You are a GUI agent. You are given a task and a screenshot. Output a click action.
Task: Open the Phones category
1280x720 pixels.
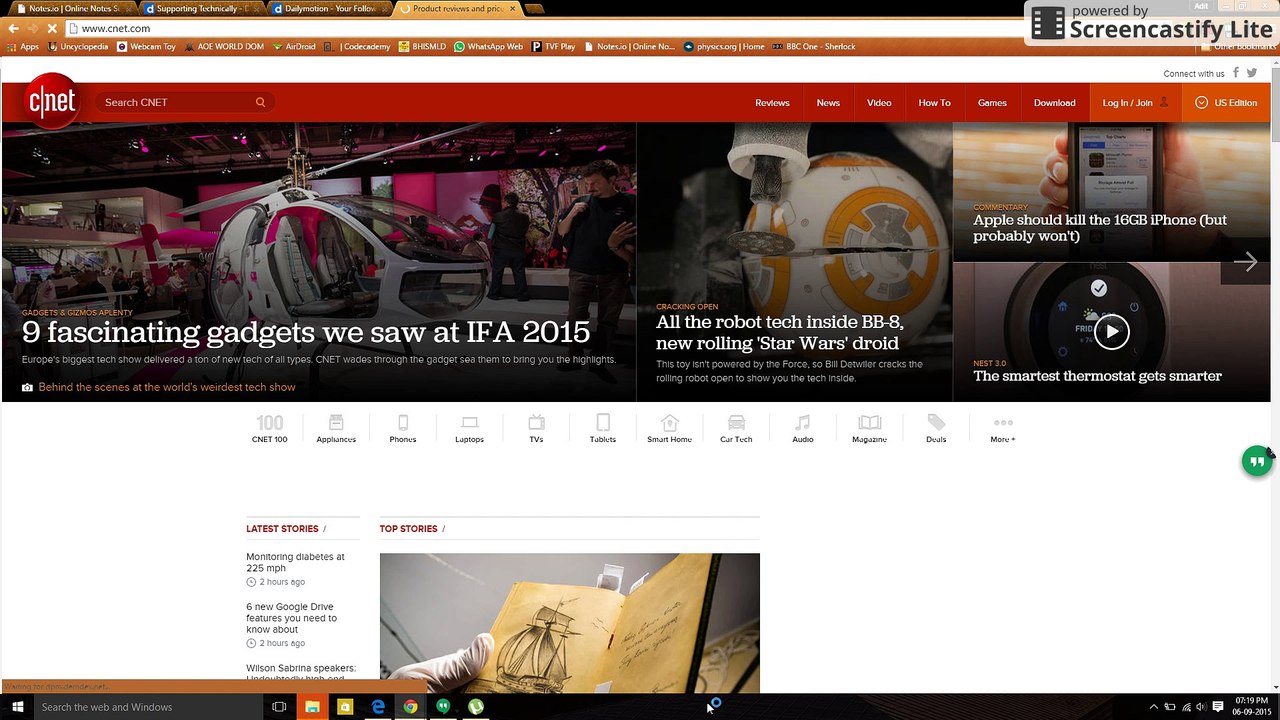[x=403, y=429]
